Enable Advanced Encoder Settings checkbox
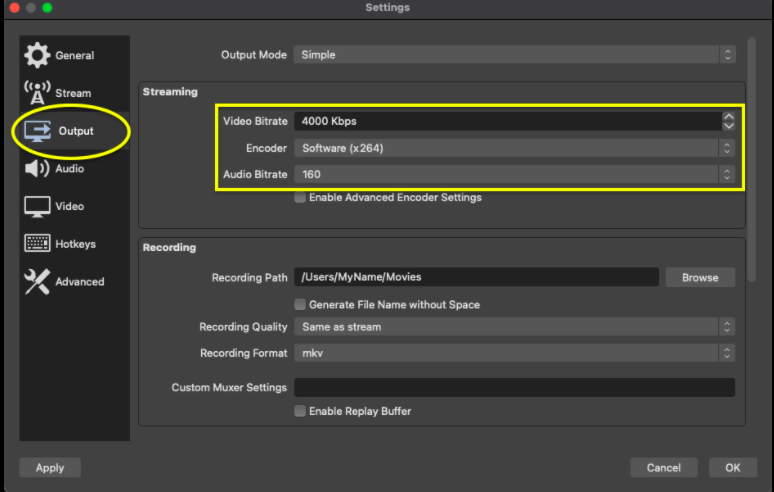 tap(300, 197)
